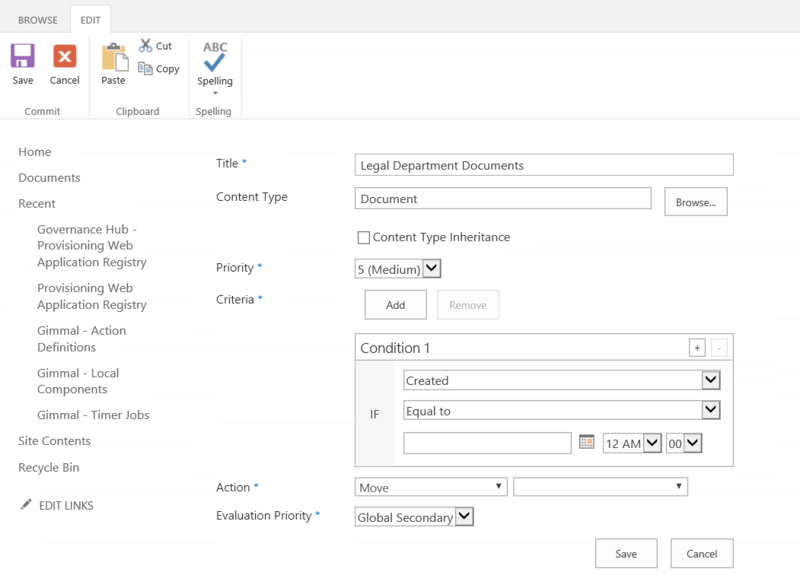800x588 pixels.
Task: Click into the Title text field
Action: [x=544, y=165]
